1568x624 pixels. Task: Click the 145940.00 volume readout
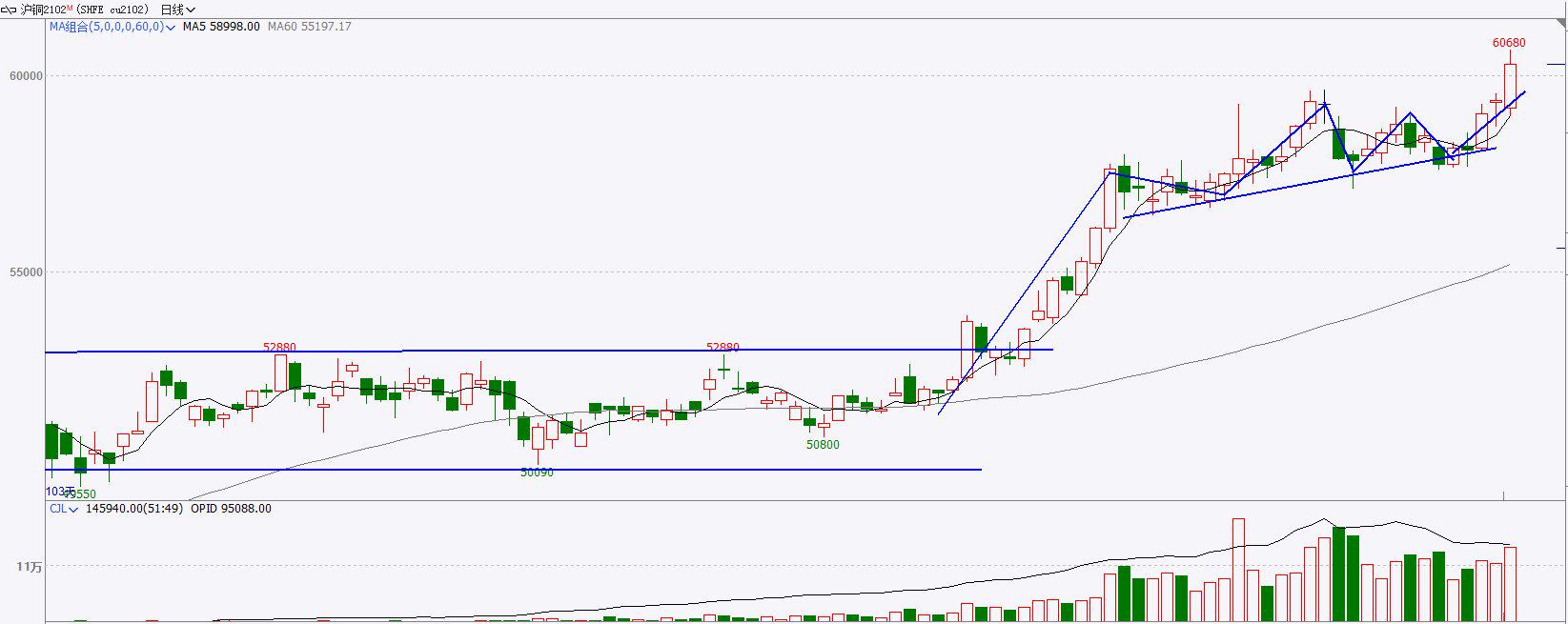[133, 509]
